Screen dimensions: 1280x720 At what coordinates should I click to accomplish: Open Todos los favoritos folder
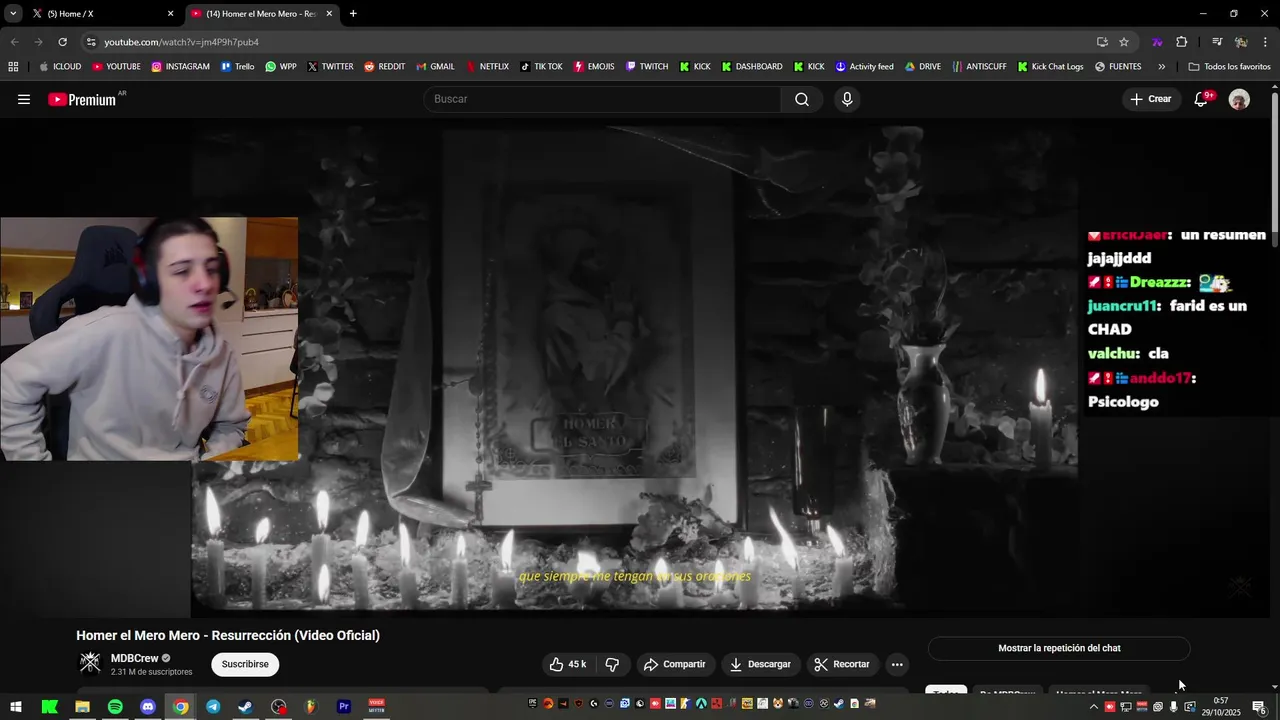pyautogui.click(x=1229, y=67)
